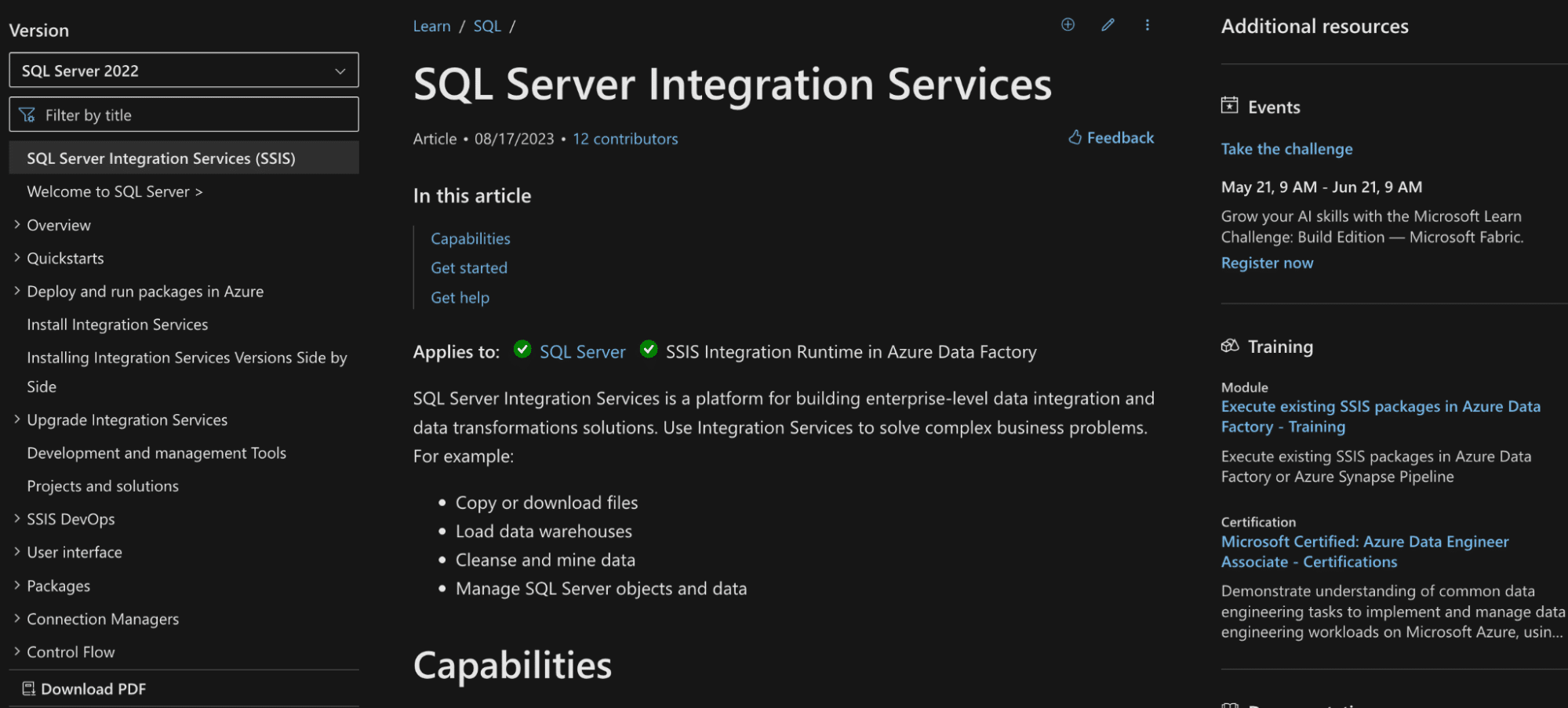Image resolution: width=1568 pixels, height=708 pixels.
Task: Click the SQL Server applies-to link
Action: point(583,352)
